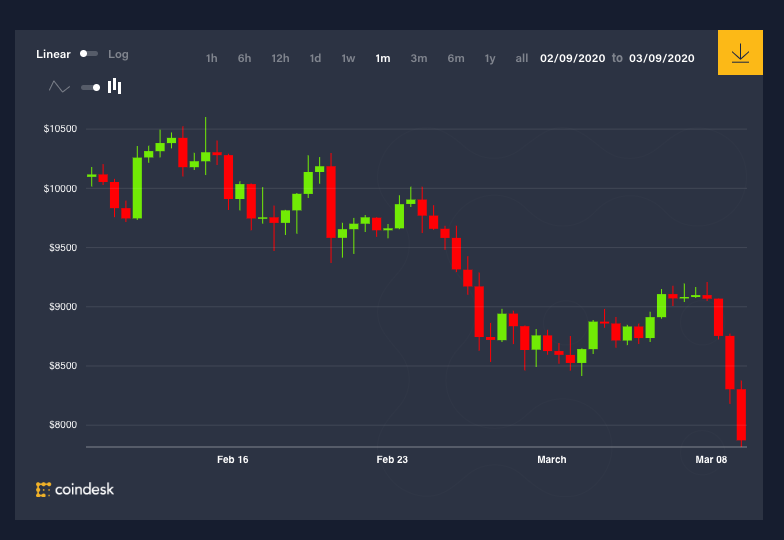Select the 1h time range

pyautogui.click(x=212, y=58)
